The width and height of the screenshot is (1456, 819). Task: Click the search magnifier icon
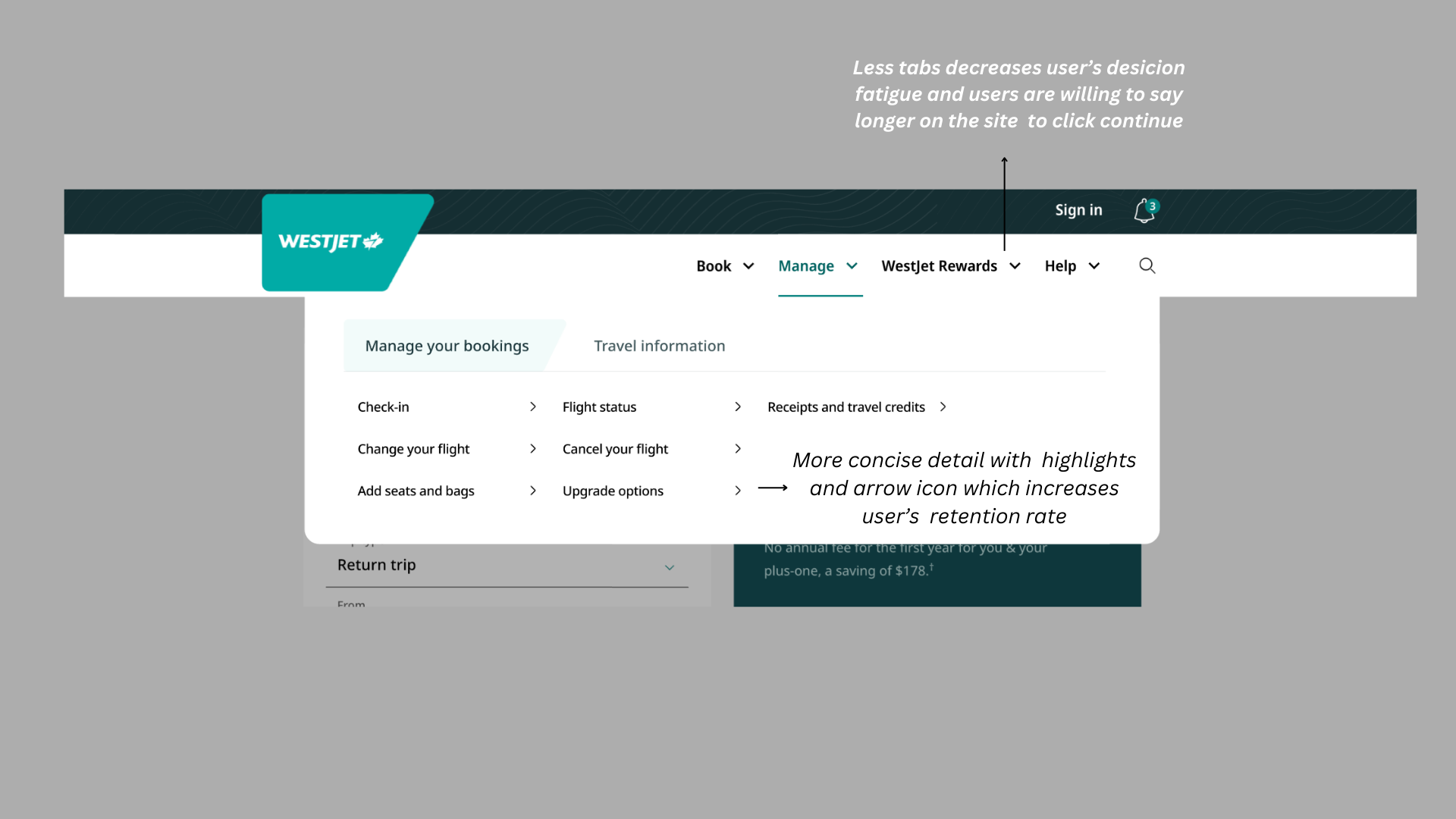tap(1147, 265)
